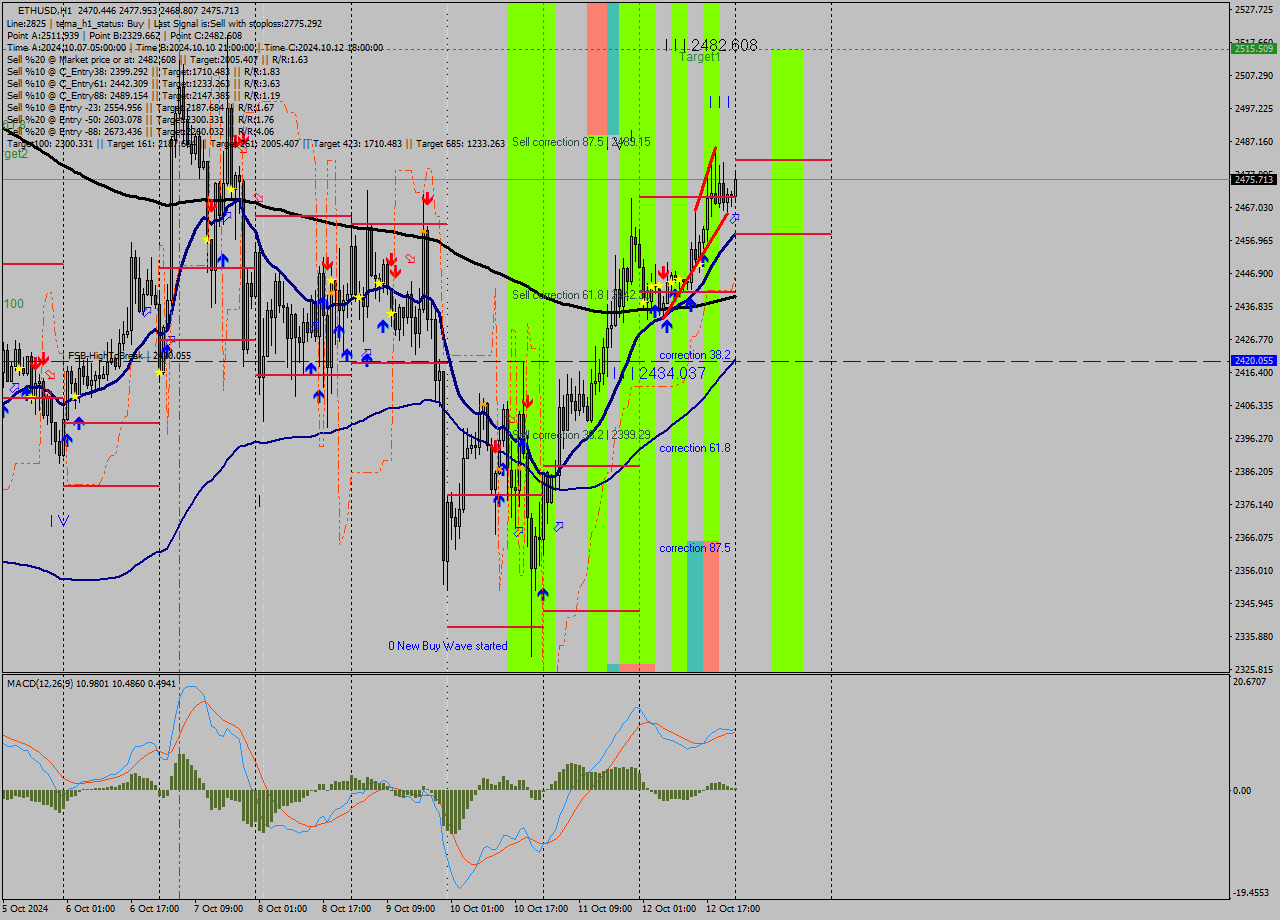Click the green 'Target1' label
The height and width of the screenshot is (920, 1280).
click(x=700, y=57)
